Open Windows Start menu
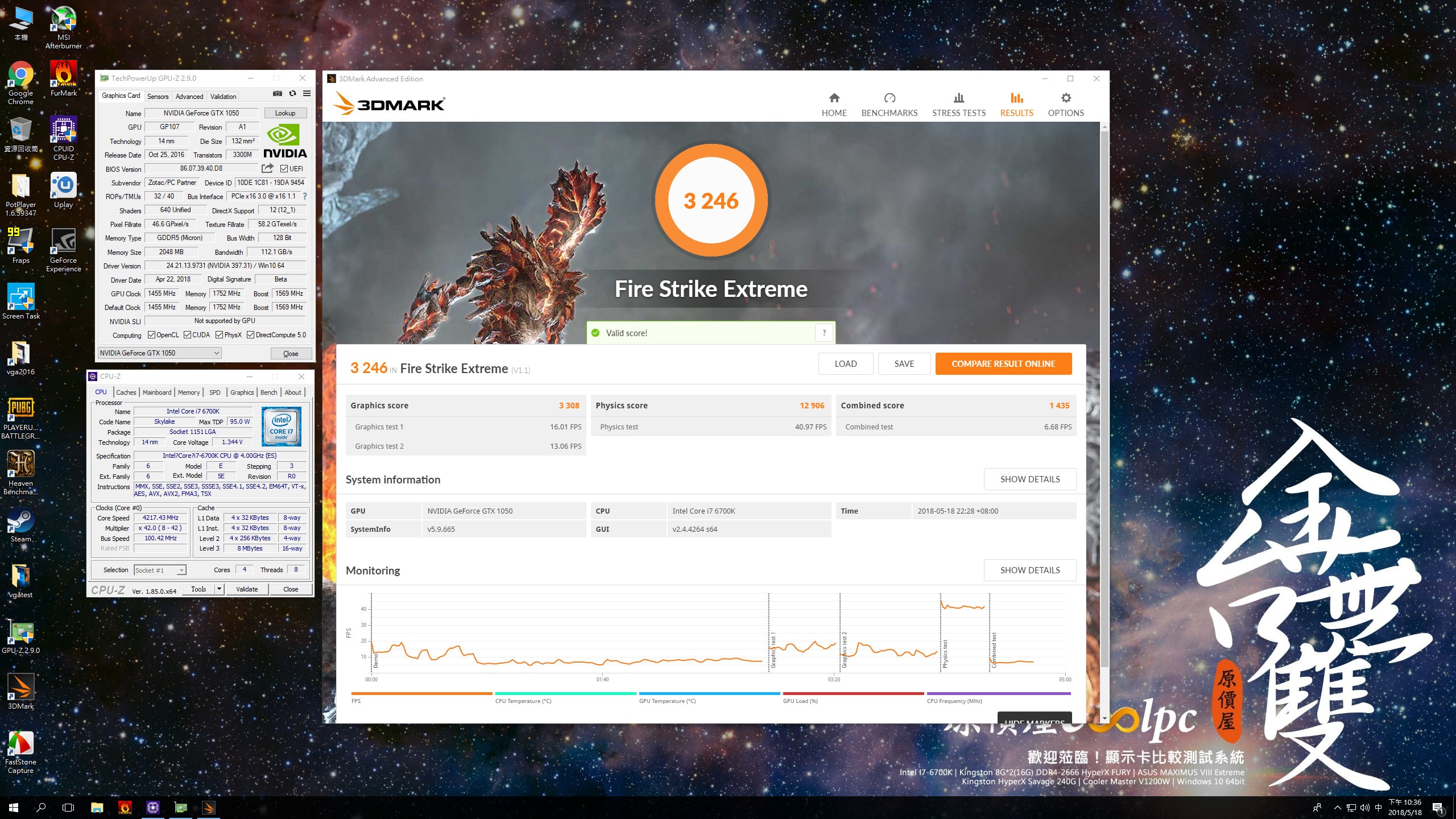The image size is (1456, 819). [14, 808]
